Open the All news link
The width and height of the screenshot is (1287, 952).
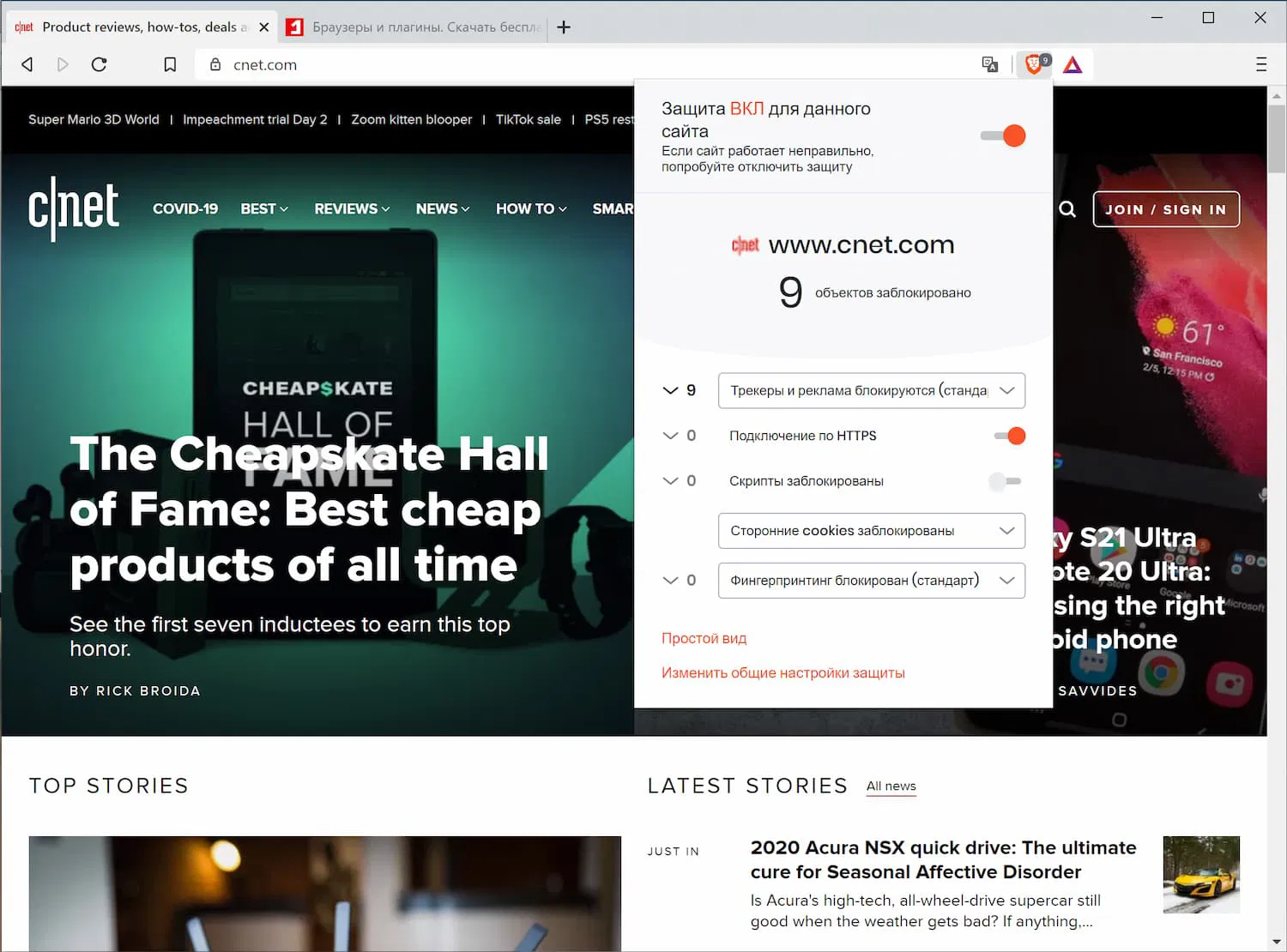pyautogui.click(x=891, y=786)
